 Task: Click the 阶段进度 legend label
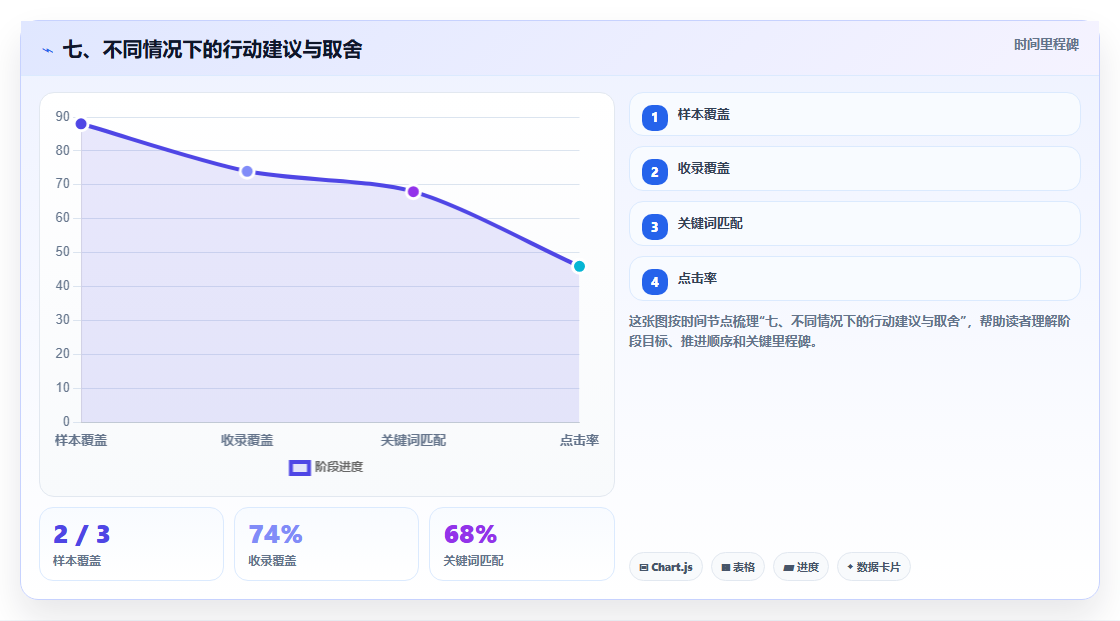point(339,467)
